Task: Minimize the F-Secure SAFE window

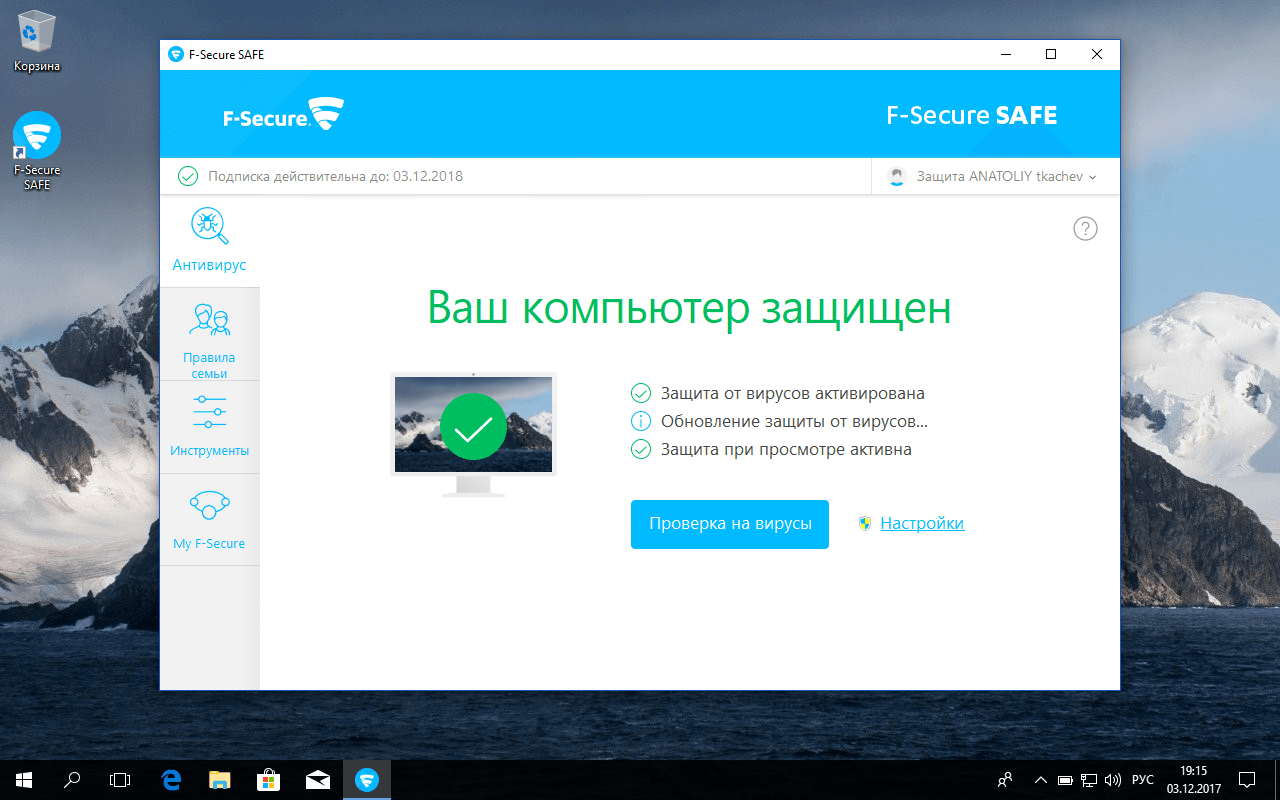Action: [x=1005, y=55]
